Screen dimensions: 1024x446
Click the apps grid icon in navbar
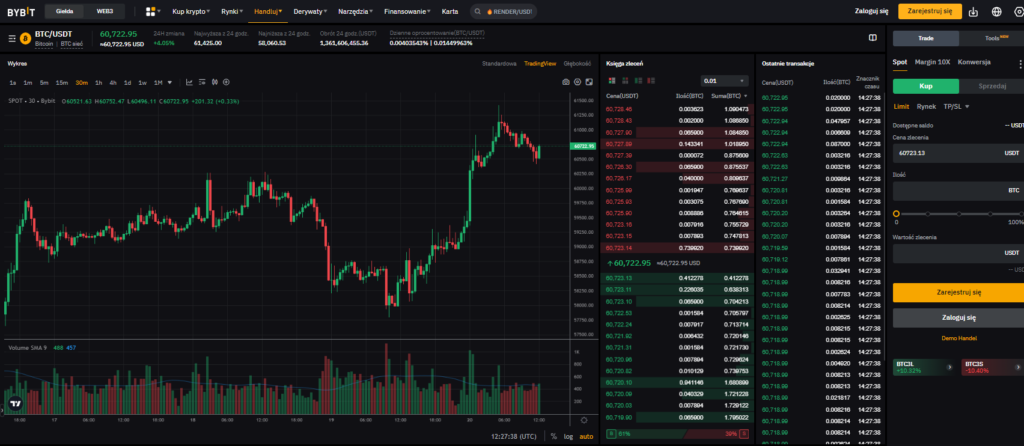click(x=151, y=12)
